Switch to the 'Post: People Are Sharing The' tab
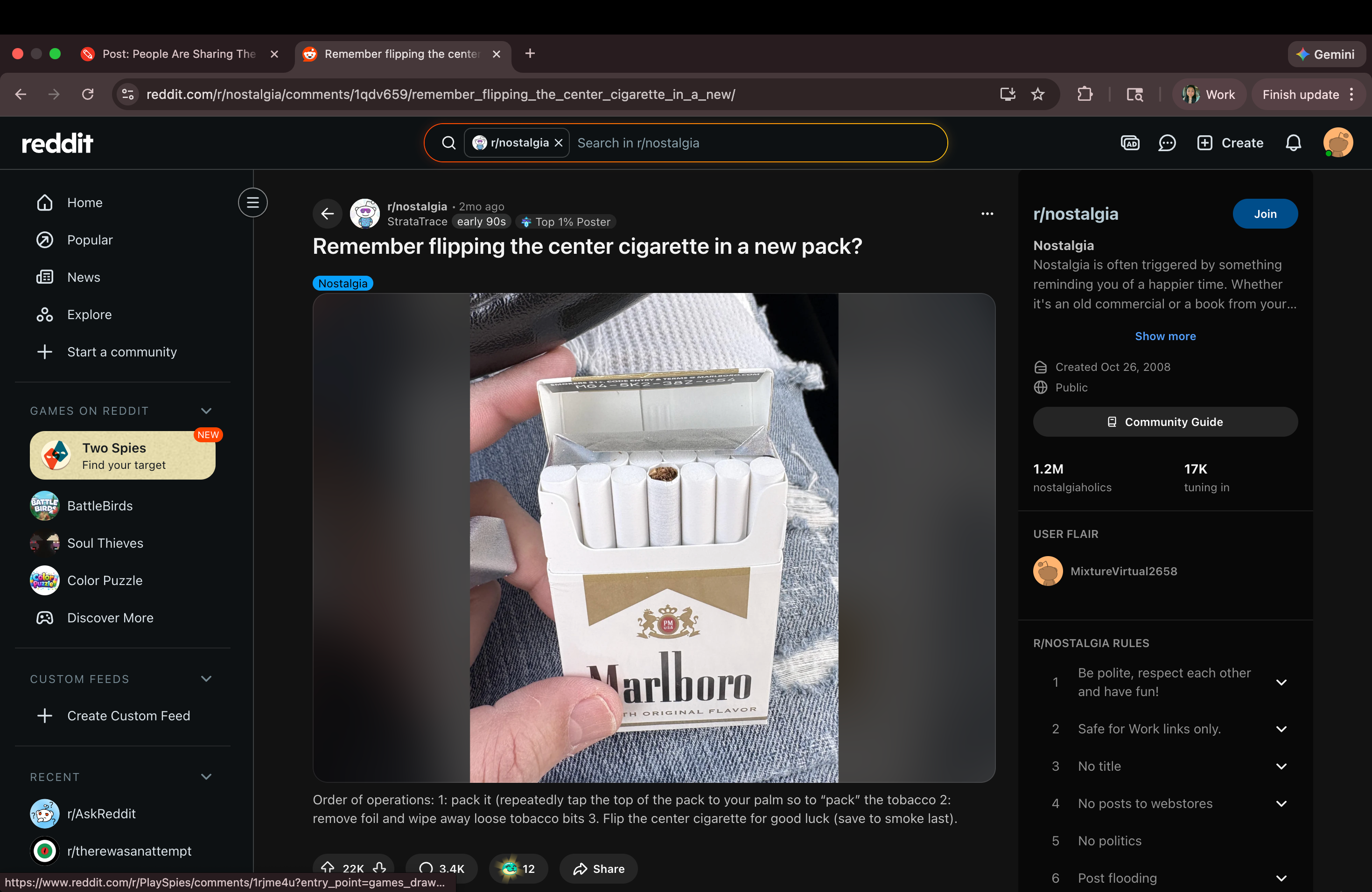Screen dimensions: 1372x892 [179, 54]
